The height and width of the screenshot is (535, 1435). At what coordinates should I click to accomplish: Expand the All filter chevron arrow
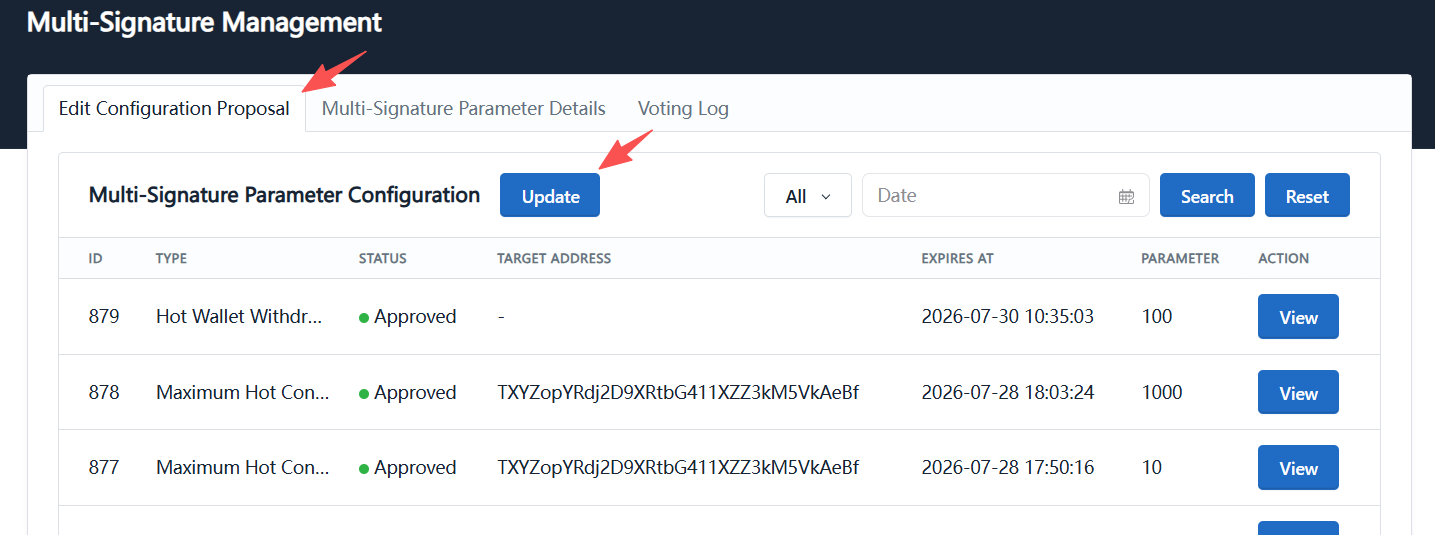(826, 196)
